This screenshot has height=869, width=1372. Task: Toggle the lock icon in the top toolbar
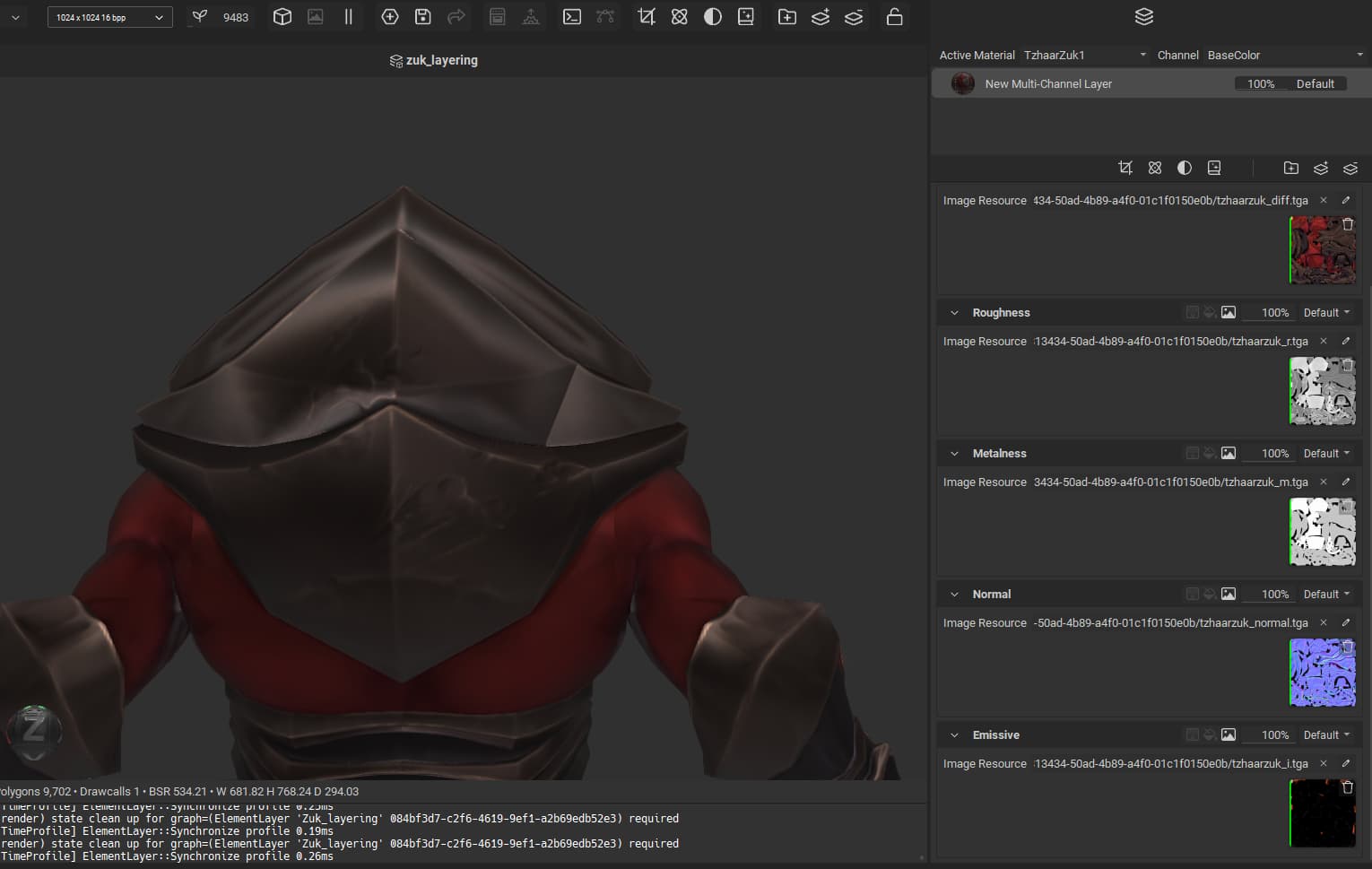894,17
